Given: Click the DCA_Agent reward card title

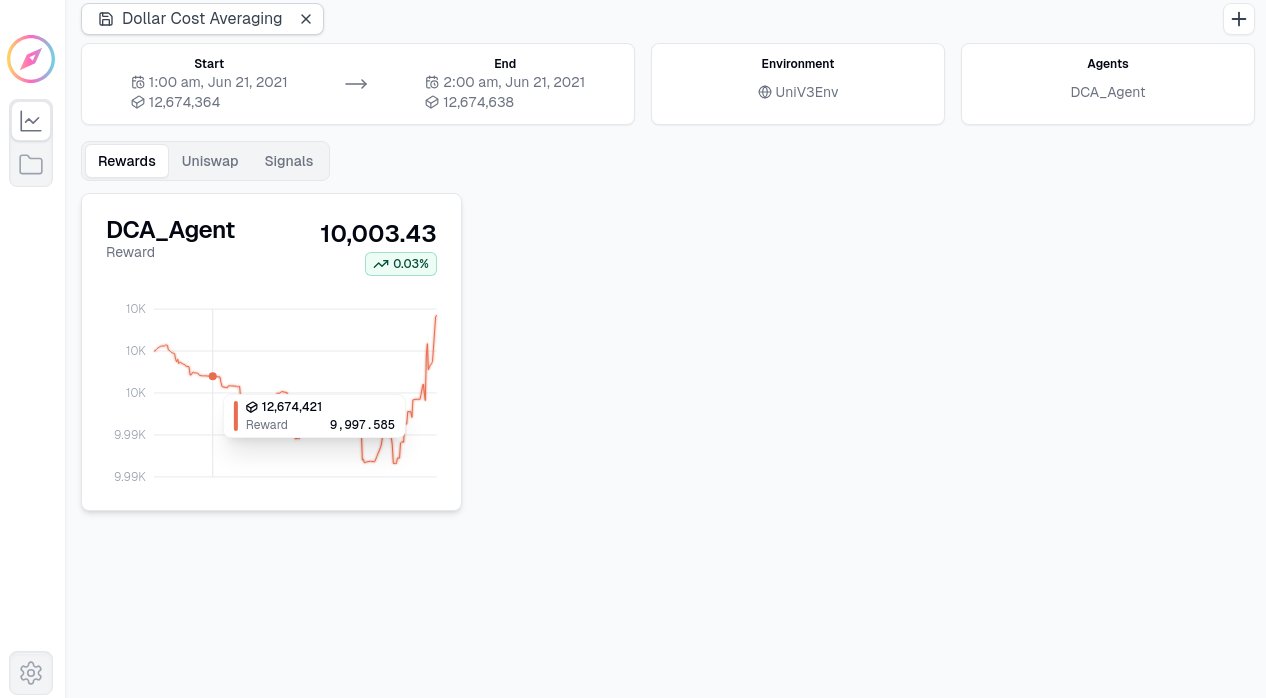Looking at the screenshot, I should 170,230.
